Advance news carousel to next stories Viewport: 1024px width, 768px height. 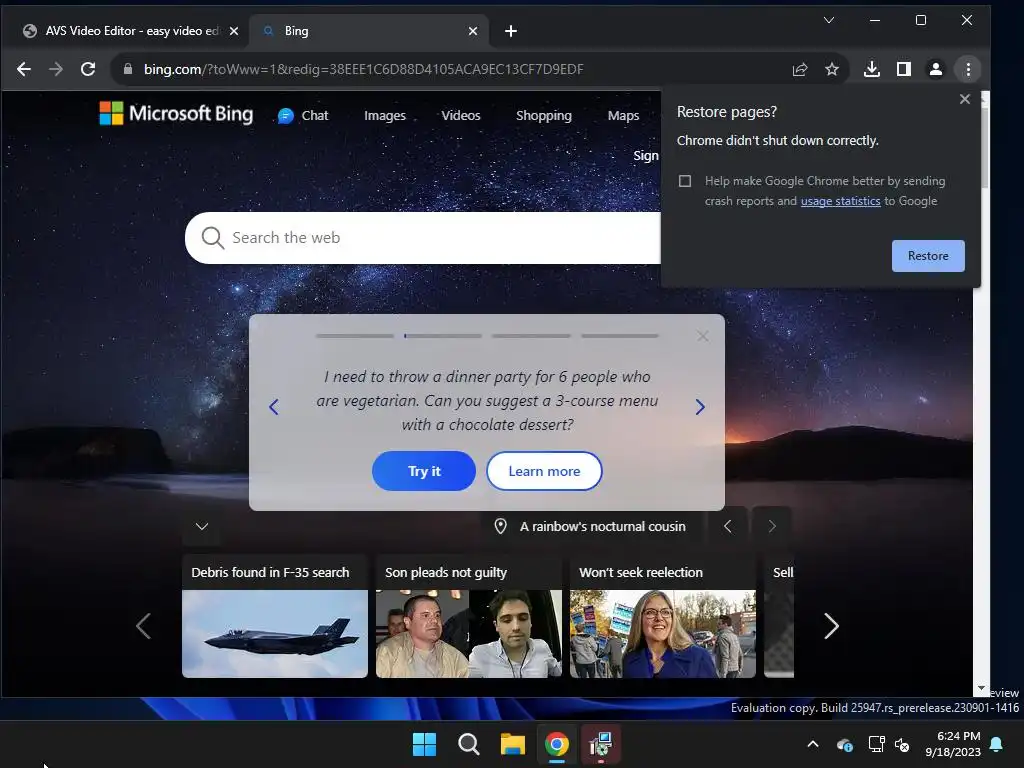831,626
